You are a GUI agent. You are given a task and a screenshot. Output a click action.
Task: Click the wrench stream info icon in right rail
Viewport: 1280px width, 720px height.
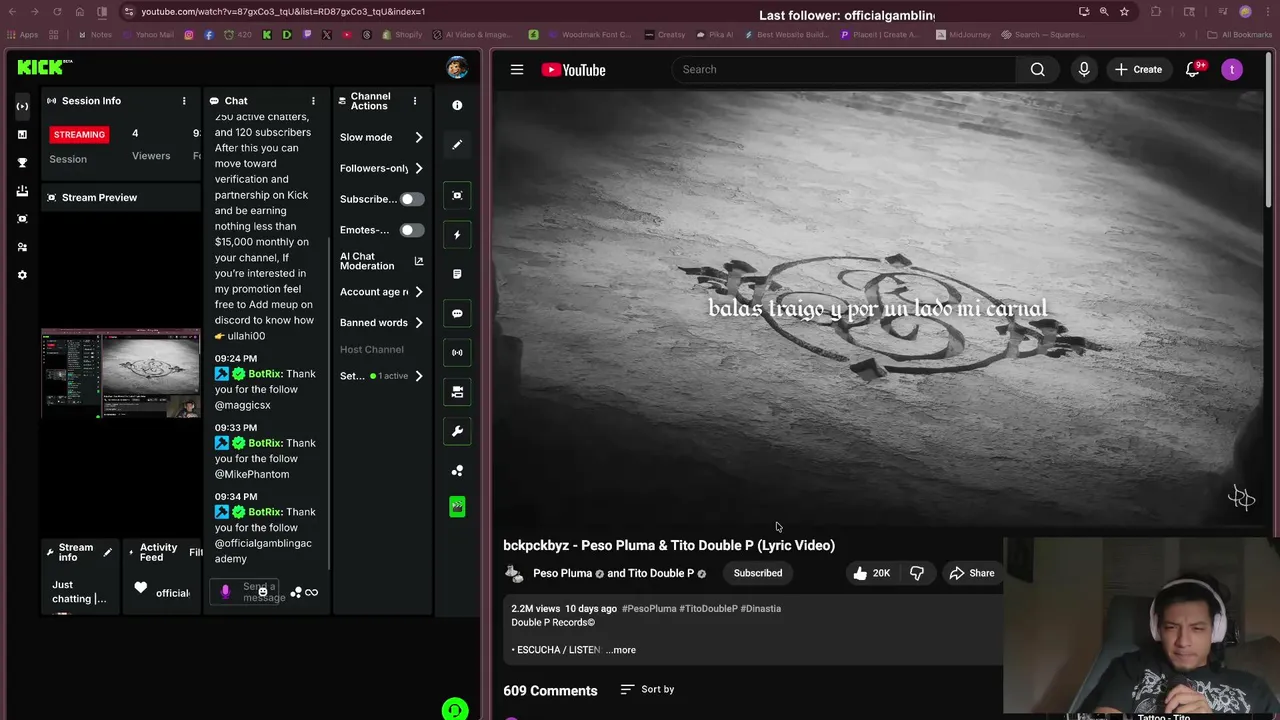457,431
